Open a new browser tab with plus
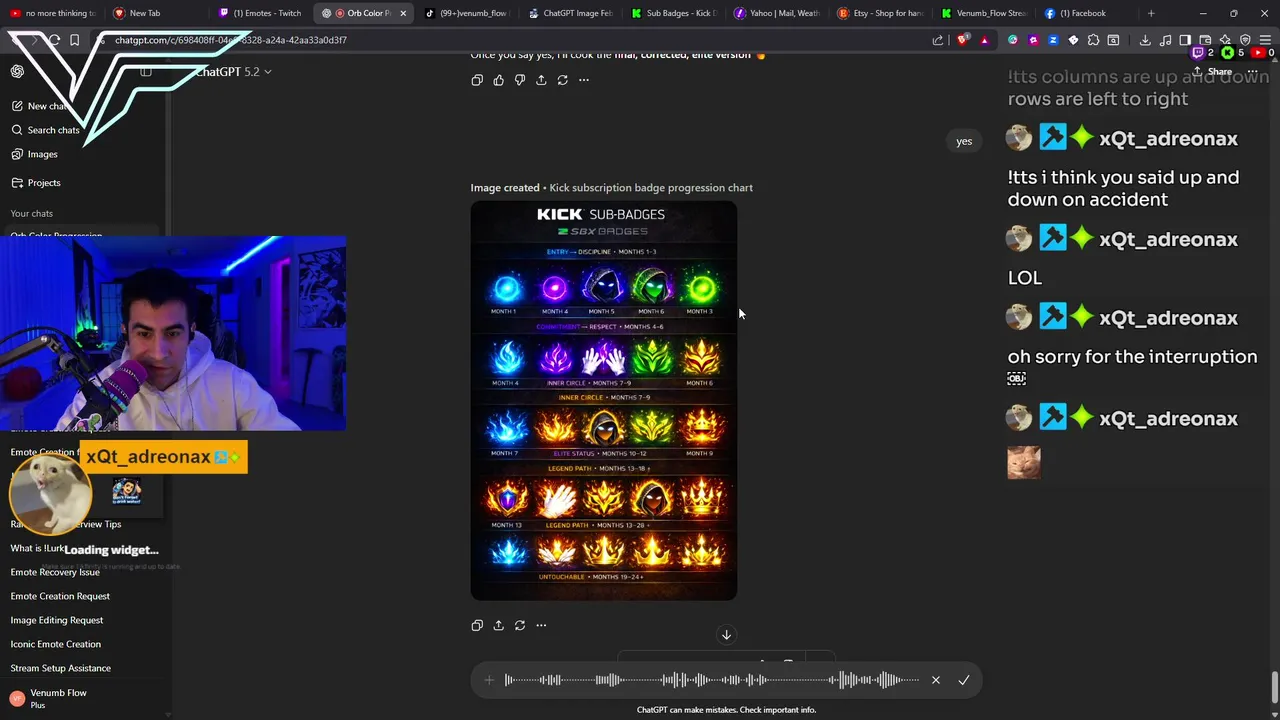1280x720 pixels. (1151, 13)
